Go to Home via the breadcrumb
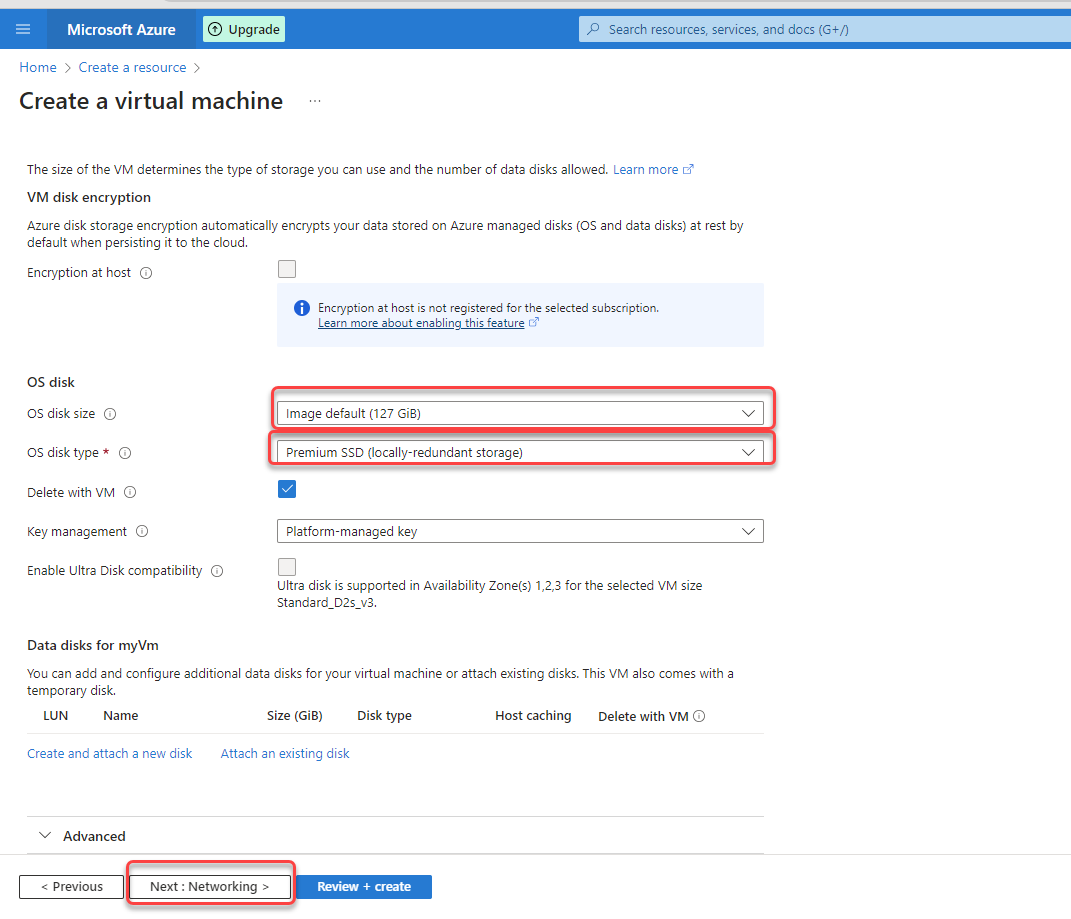Screen dimensions: 1071x919 37,67
